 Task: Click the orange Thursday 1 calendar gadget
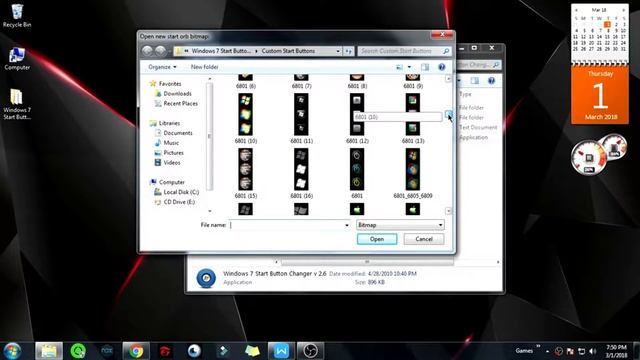click(600, 95)
